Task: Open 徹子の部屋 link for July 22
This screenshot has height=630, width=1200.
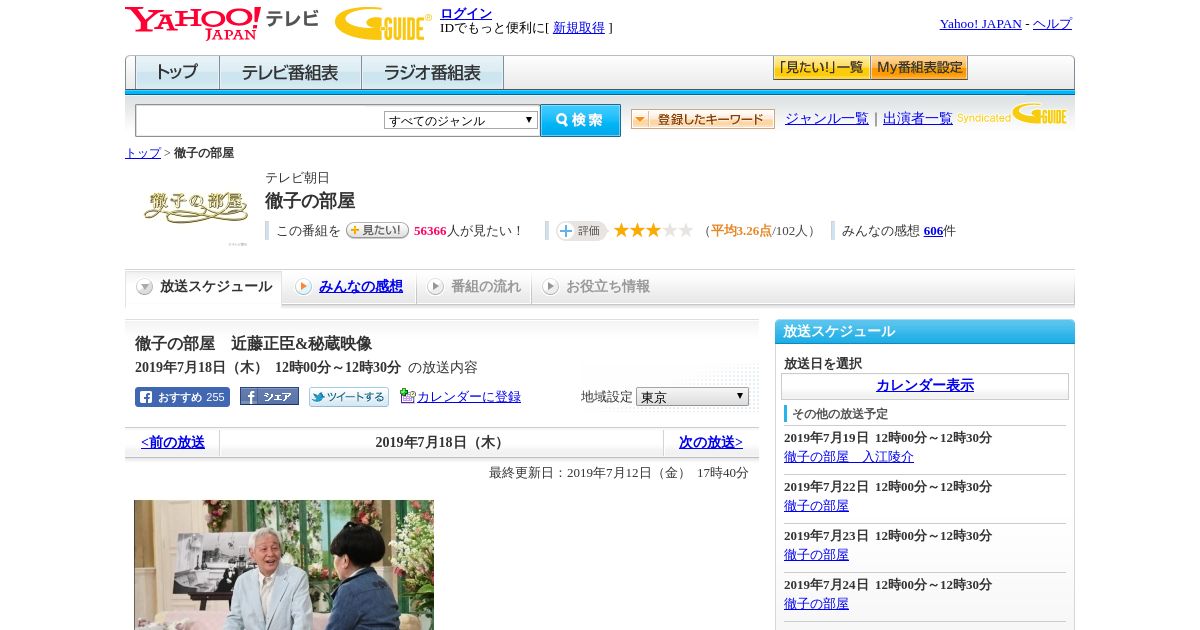Action: [816, 506]
